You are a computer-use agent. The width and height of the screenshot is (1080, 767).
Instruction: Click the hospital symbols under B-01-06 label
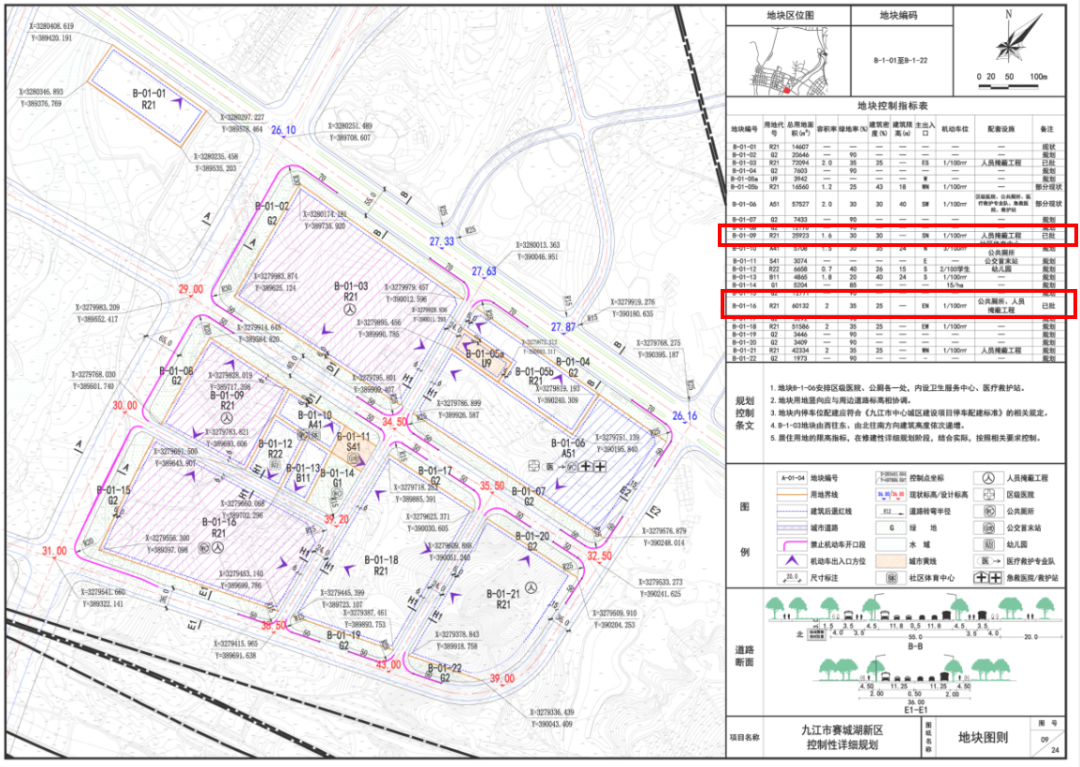click(566, 466)
